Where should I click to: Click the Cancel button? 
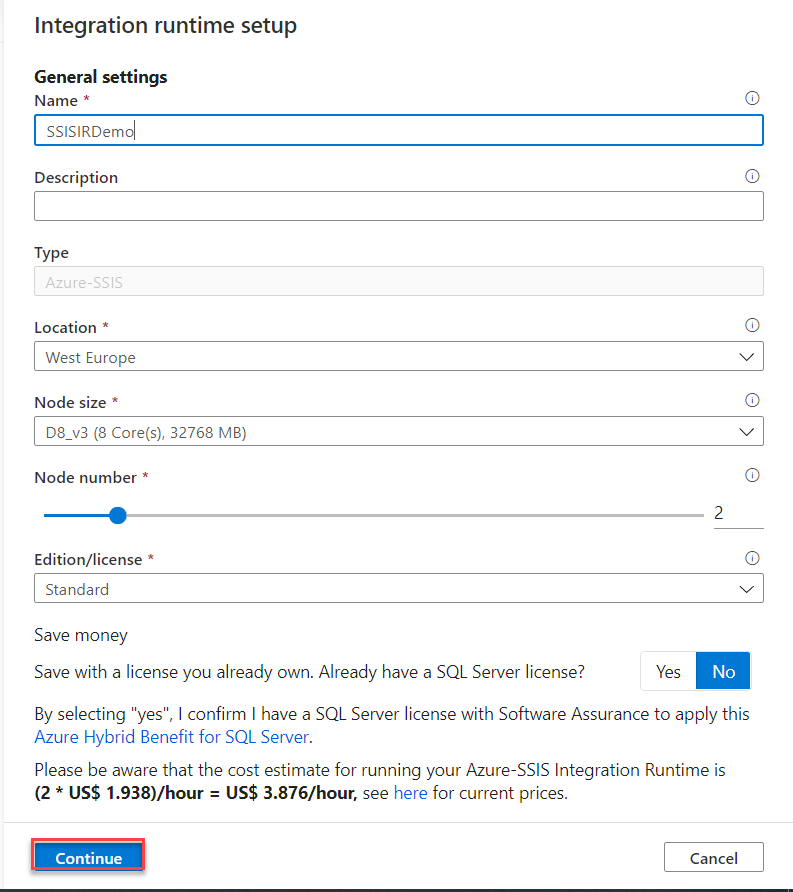(x=713, y=857)
